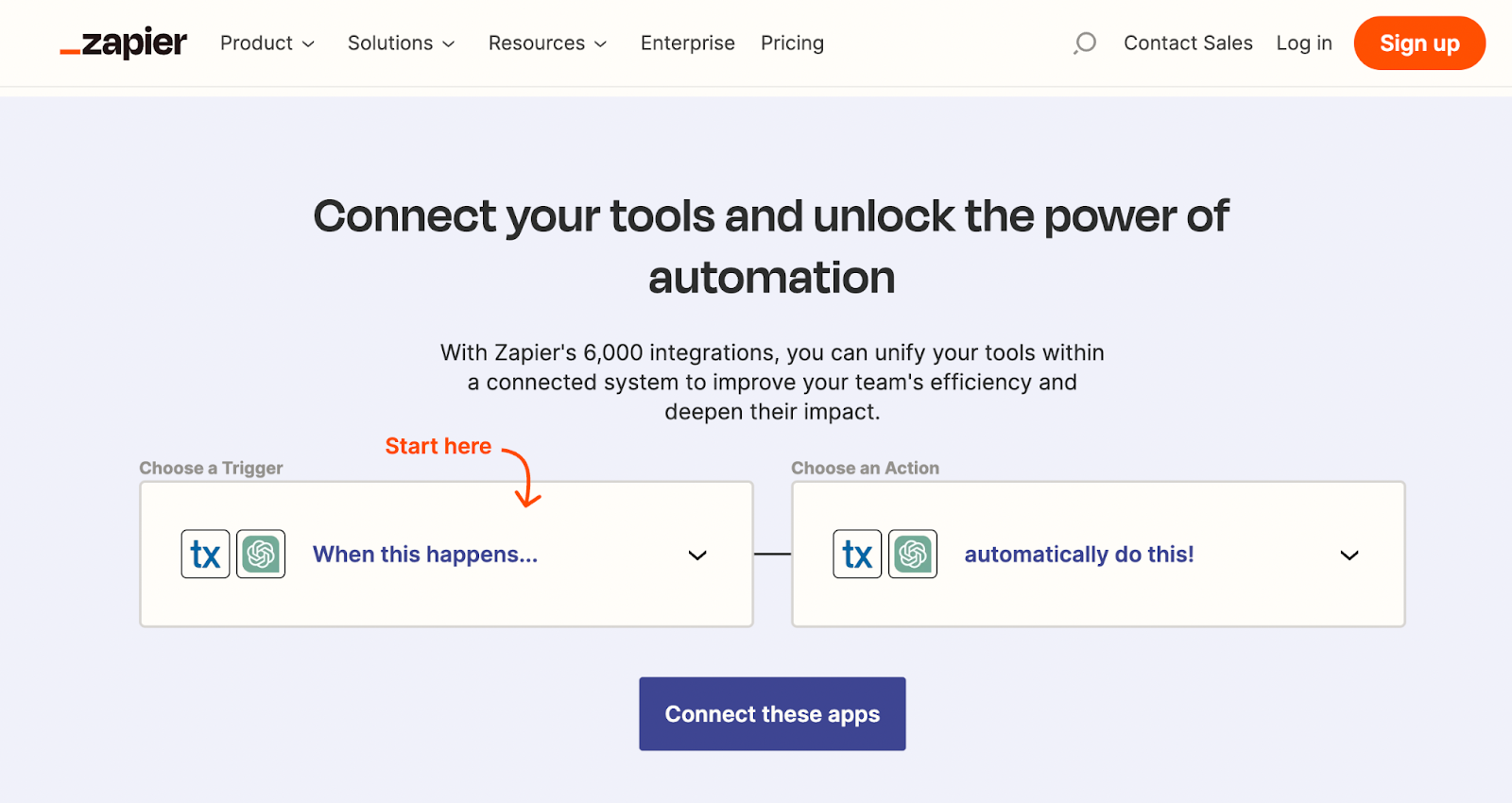Click the chevron in the Trigger box
The height and width of the screenshot is (803, 1512).
coord(697,555)
